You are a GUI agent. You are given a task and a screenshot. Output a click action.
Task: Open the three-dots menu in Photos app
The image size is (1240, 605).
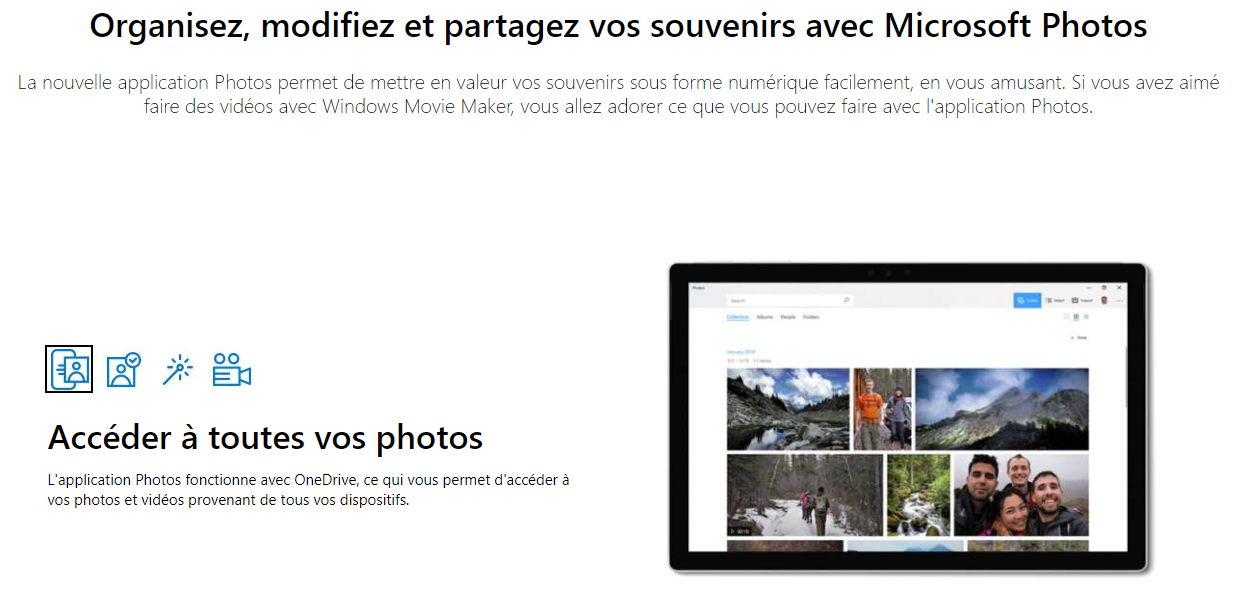(1120, 300)
